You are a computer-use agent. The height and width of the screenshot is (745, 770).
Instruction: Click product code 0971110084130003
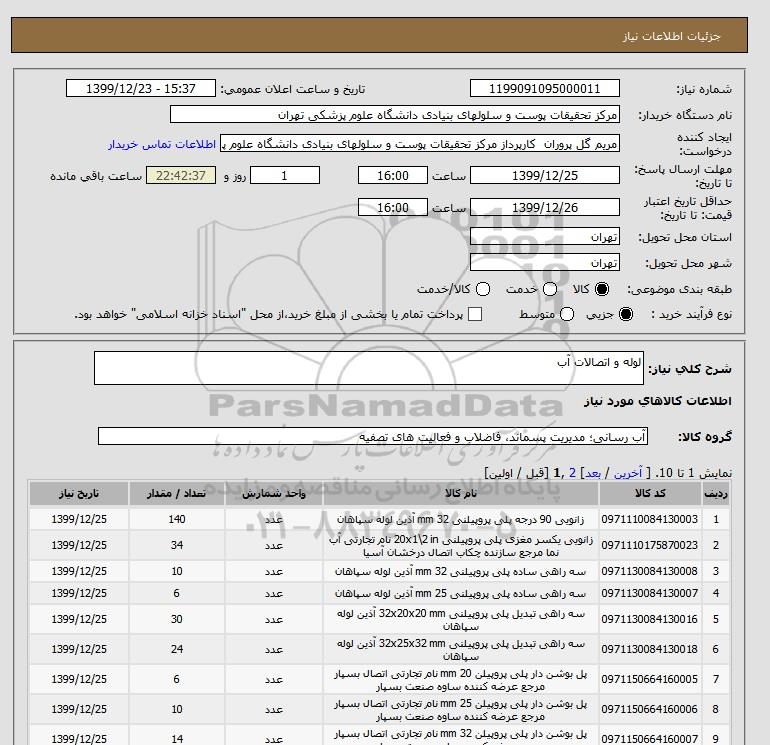[x=650, y=519]
